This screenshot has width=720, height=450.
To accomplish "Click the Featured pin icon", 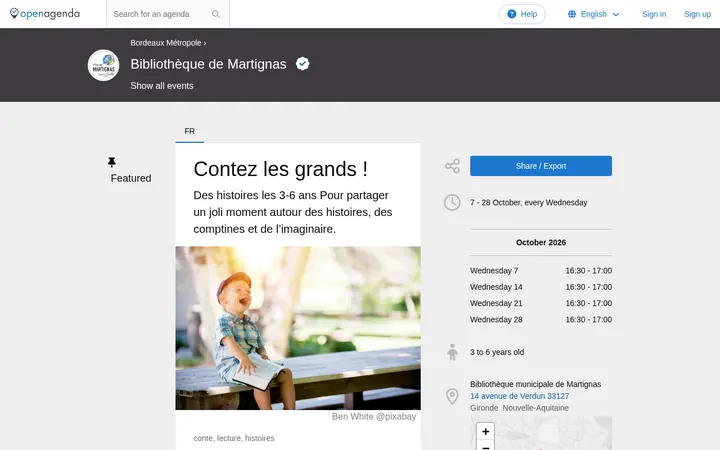I will point(112,162).
